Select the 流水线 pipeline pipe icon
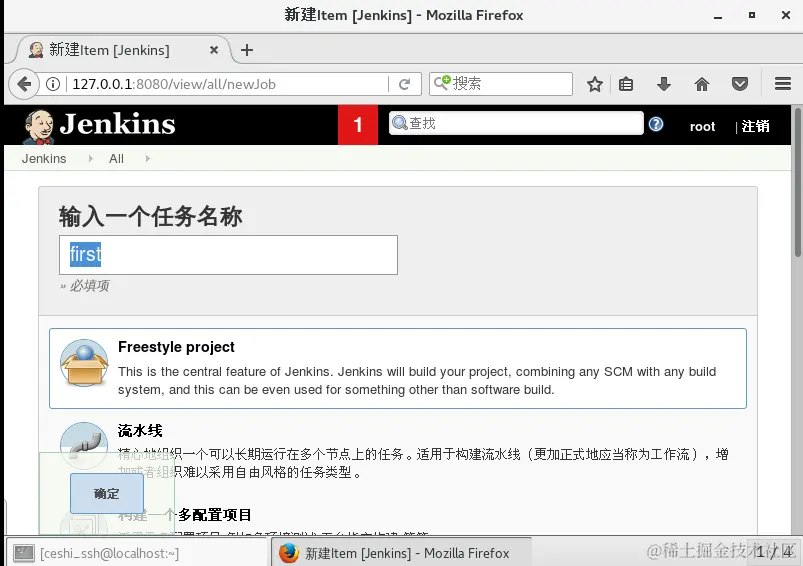Screen dimensions: 803x566 84,445
